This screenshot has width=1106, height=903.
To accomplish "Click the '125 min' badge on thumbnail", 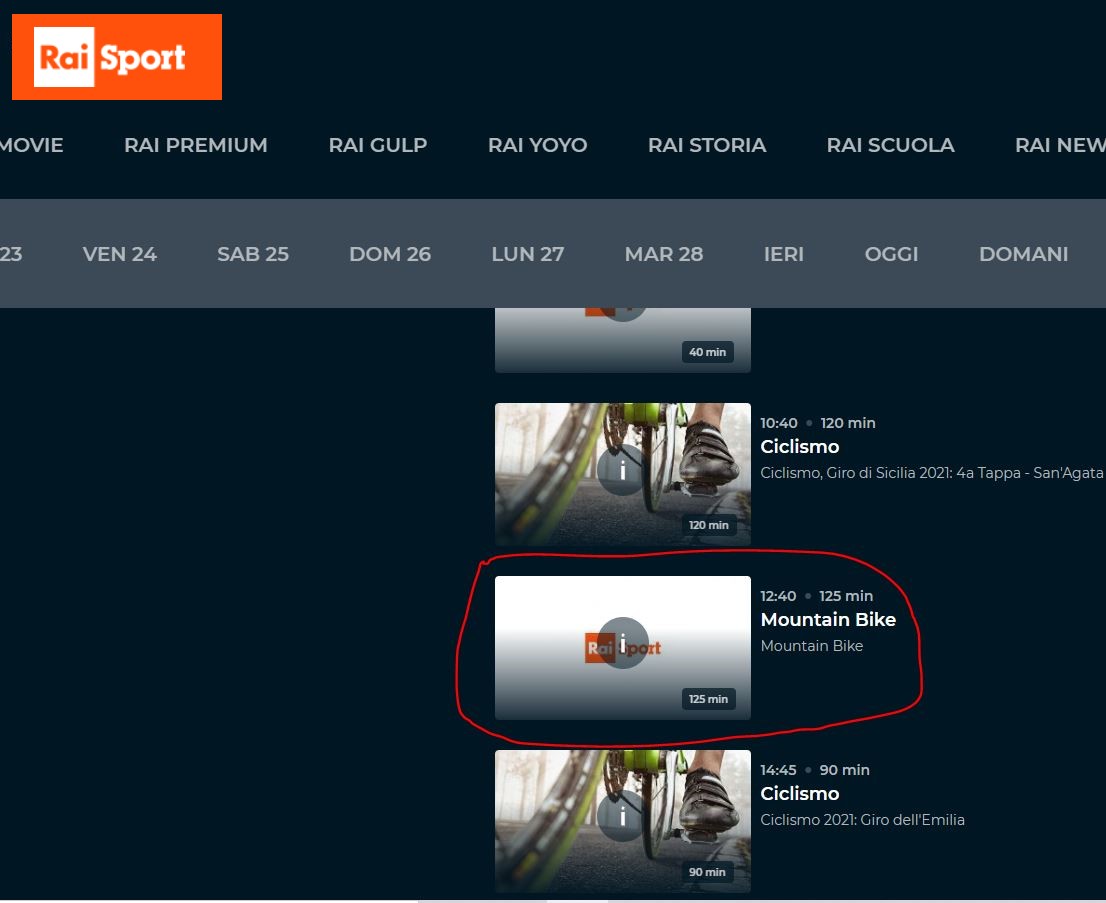I will point(708,699).
